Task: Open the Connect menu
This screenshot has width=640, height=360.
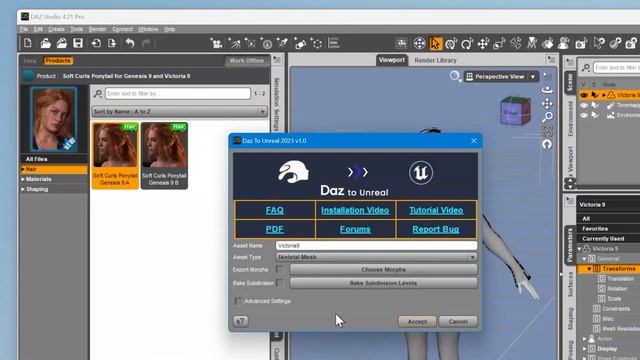Action: (122, 29)
